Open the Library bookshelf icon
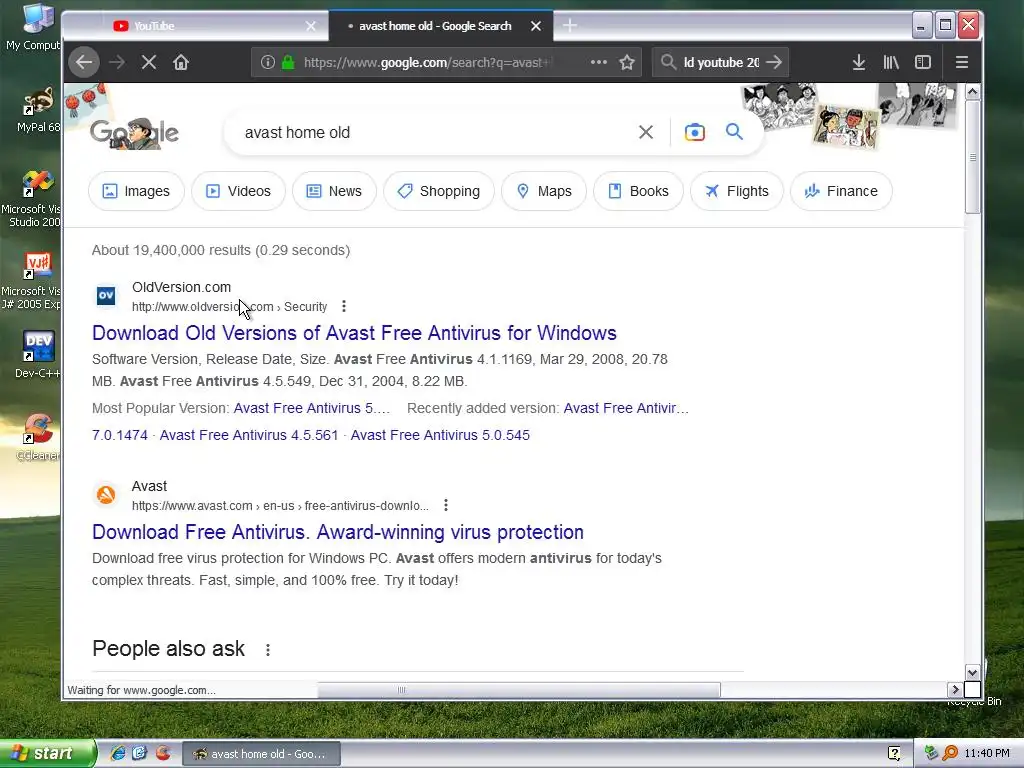 coord(891,62)
